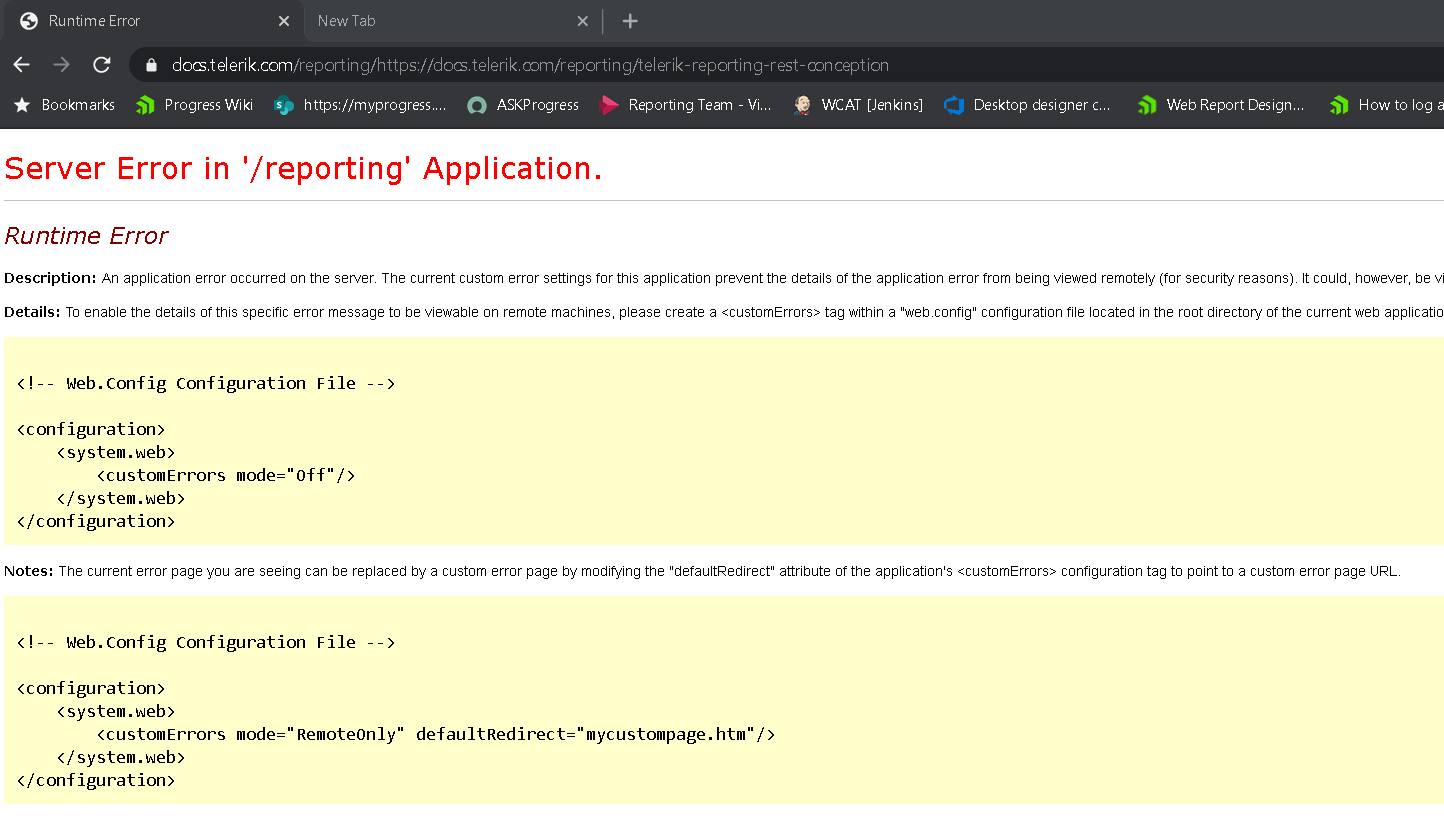This screenshot has height=838, width=1444.
Task: Go forward to the next page
Action: pos(61,65)
